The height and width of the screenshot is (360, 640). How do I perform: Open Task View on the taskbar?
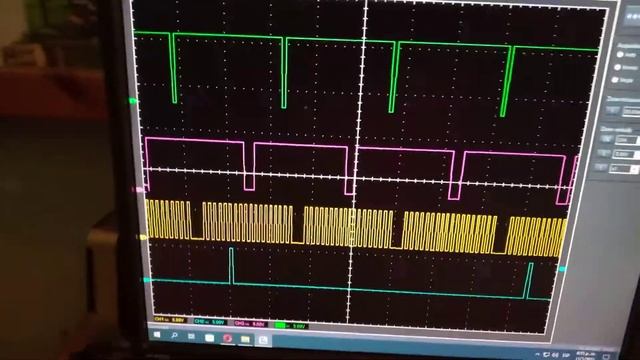[x=191, y=336]
